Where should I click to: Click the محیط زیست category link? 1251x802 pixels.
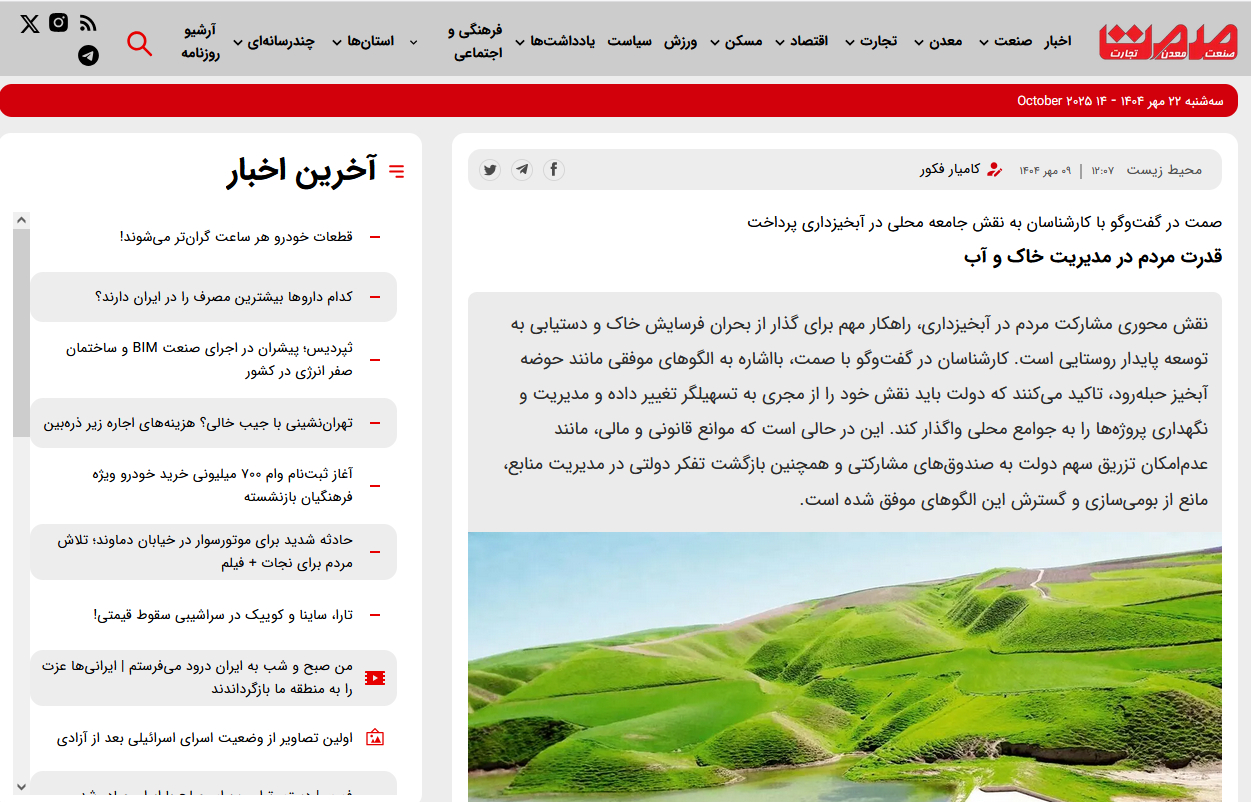[1164, 170]
